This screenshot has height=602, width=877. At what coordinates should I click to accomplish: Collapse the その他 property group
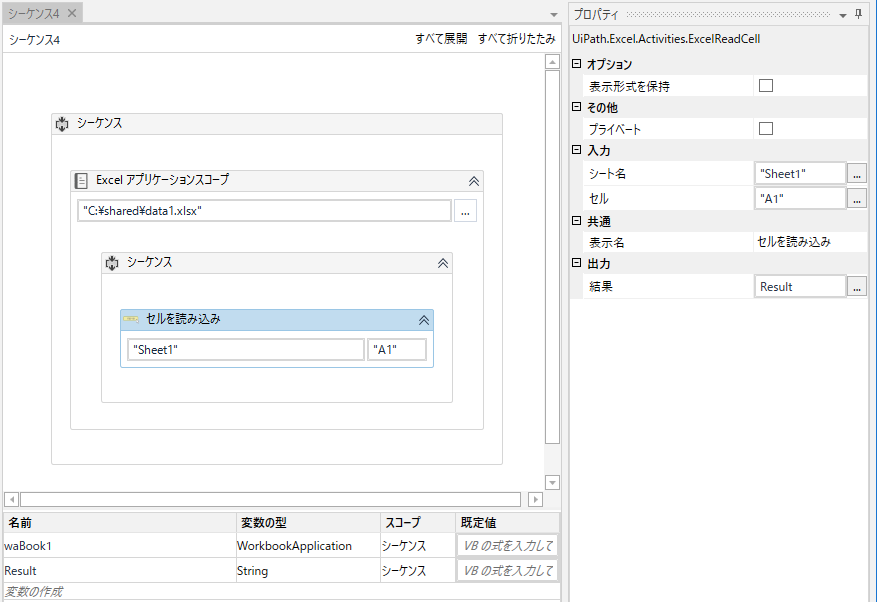[577, 106]
